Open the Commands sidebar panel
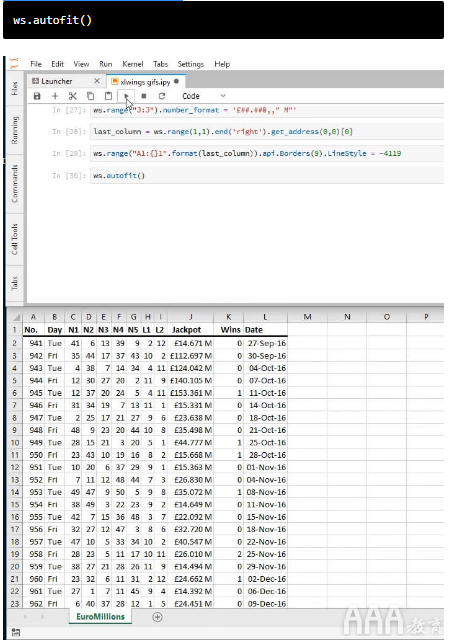The height and width of the screenshot is (641, 453). point(15,184)
